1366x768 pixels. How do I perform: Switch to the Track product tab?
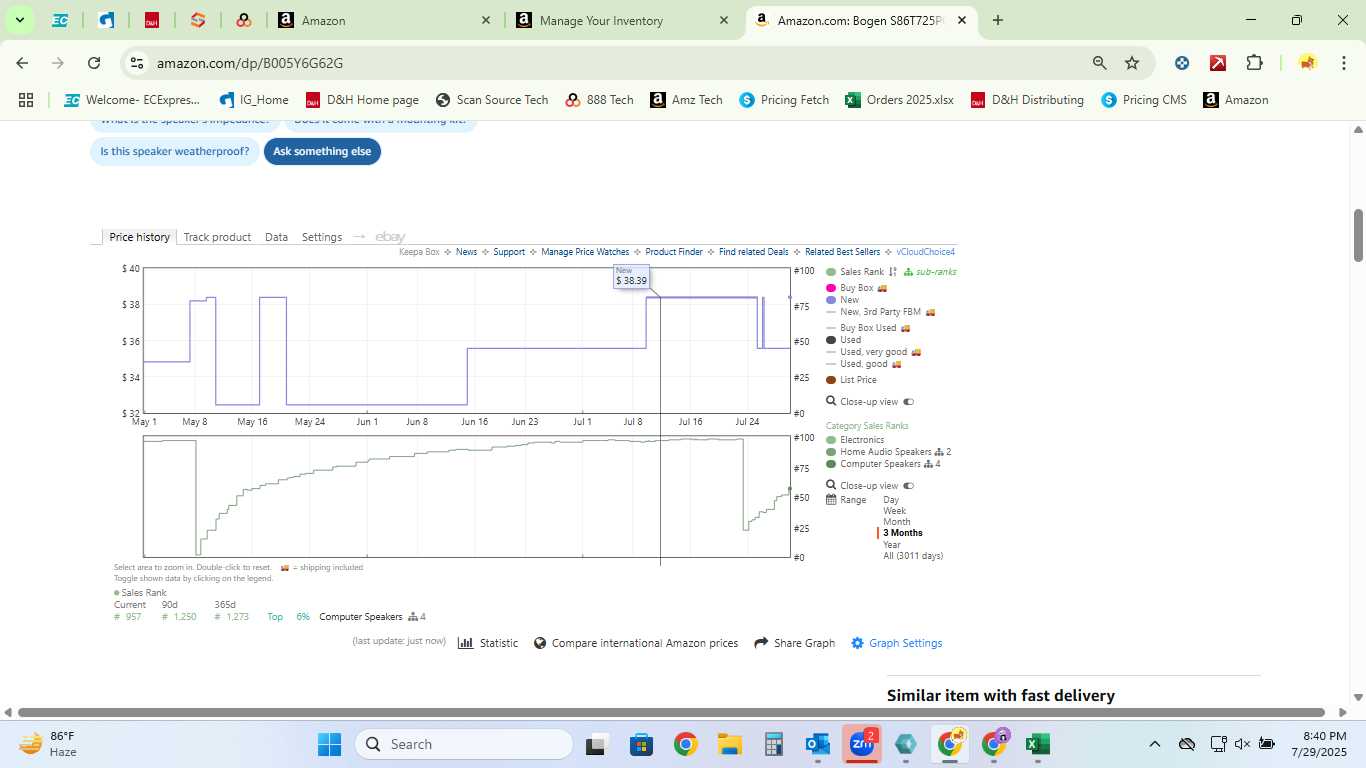click(217, 237)
